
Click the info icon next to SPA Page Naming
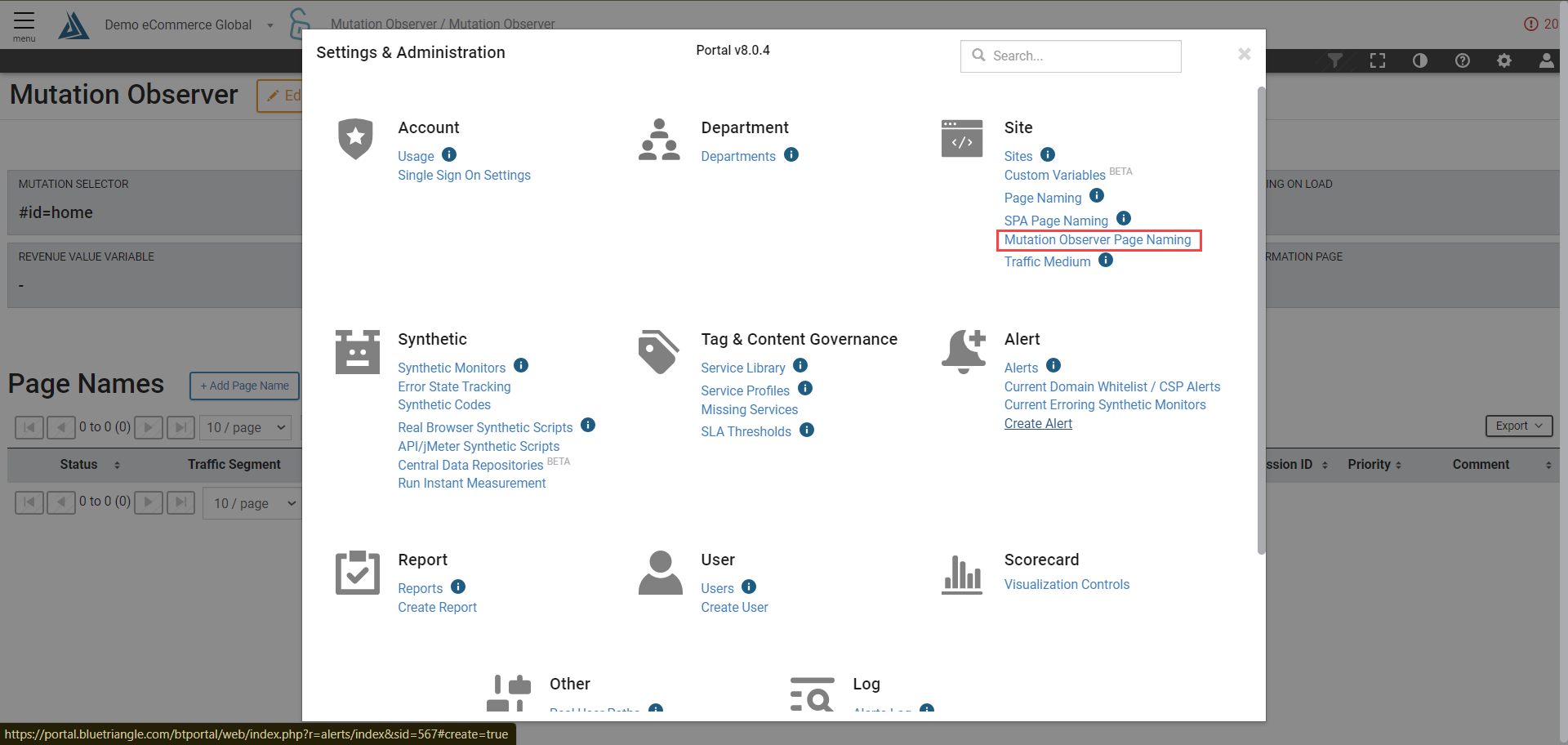click(x=1124, y=219)
